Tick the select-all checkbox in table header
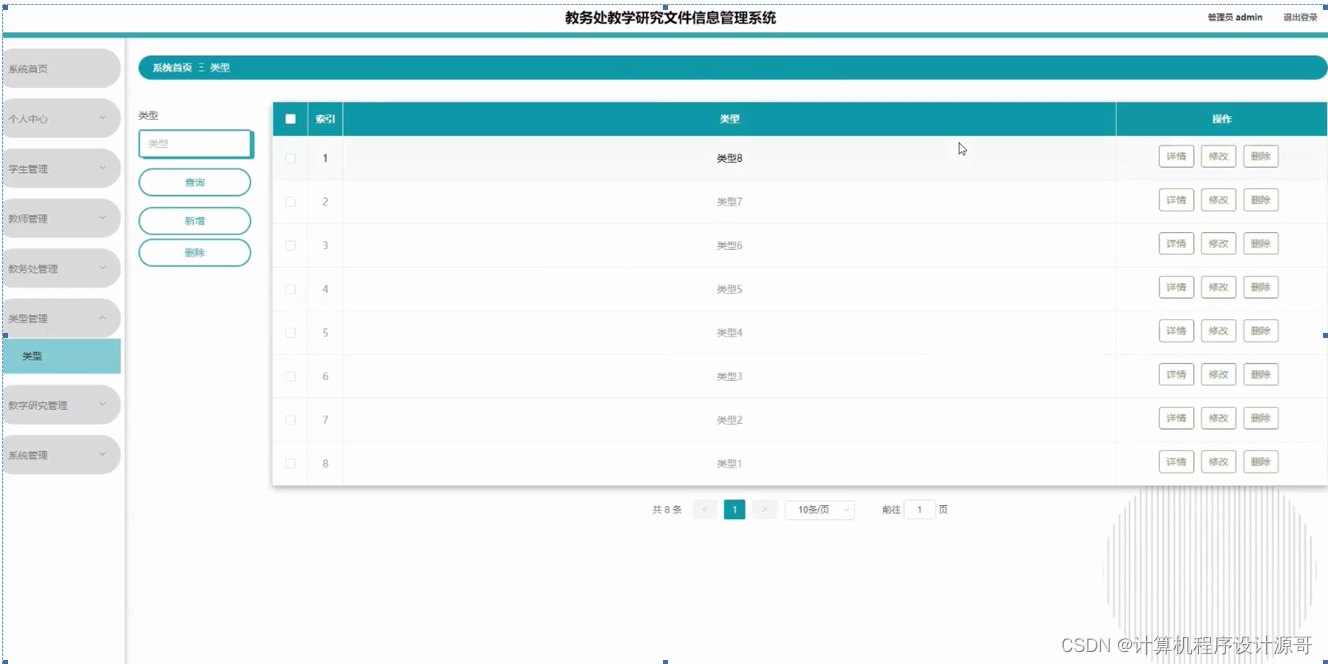 pyautogui.click(x=290, y=119)
